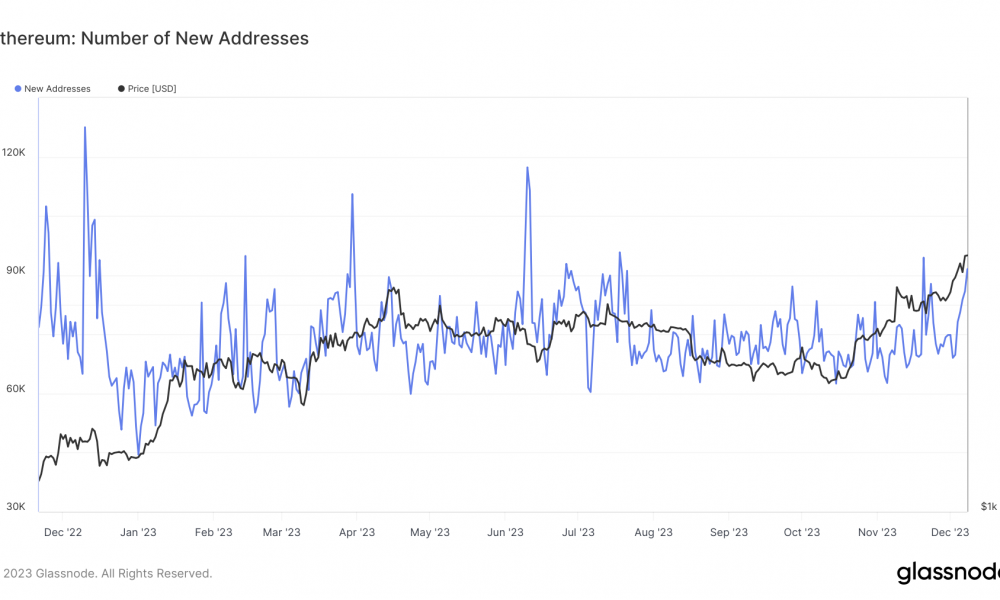This screenshot has height=600, width=1000.
Task: Click the Jun '23 x-axis label
Action: tap(505, 532)
